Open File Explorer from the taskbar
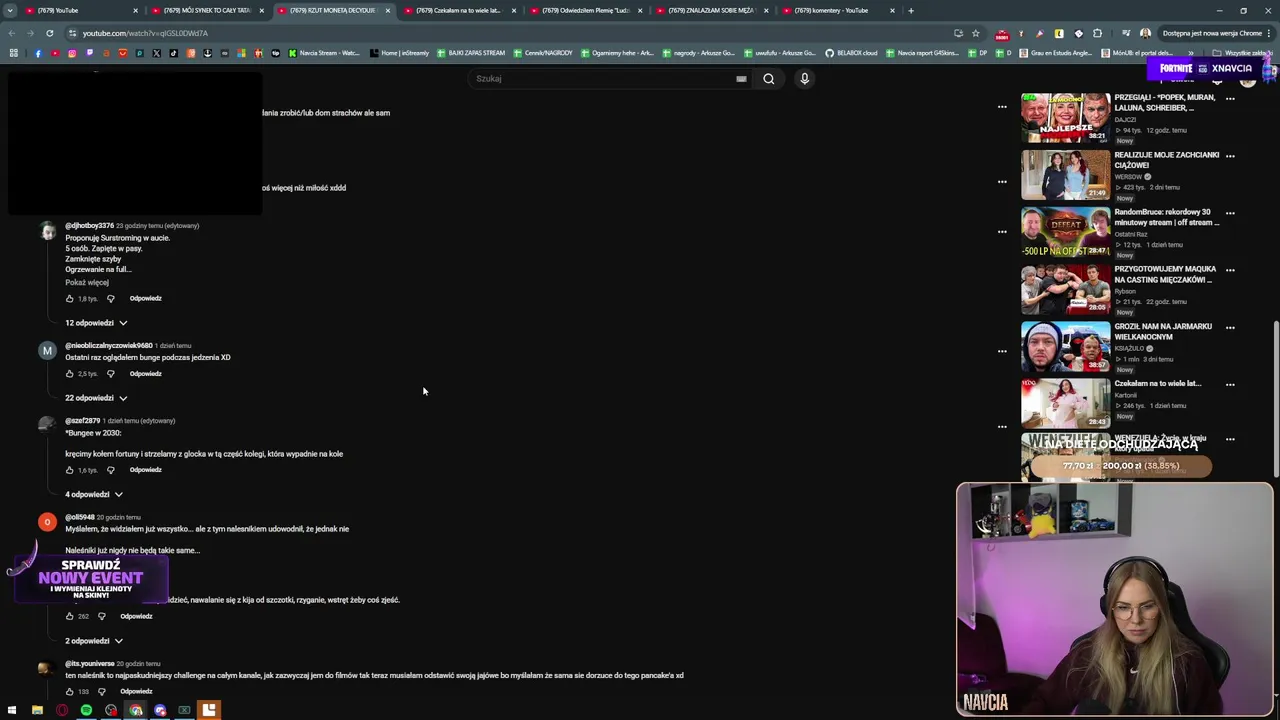Viewport: 1280px width, 720px height. [x=37, y=710]
